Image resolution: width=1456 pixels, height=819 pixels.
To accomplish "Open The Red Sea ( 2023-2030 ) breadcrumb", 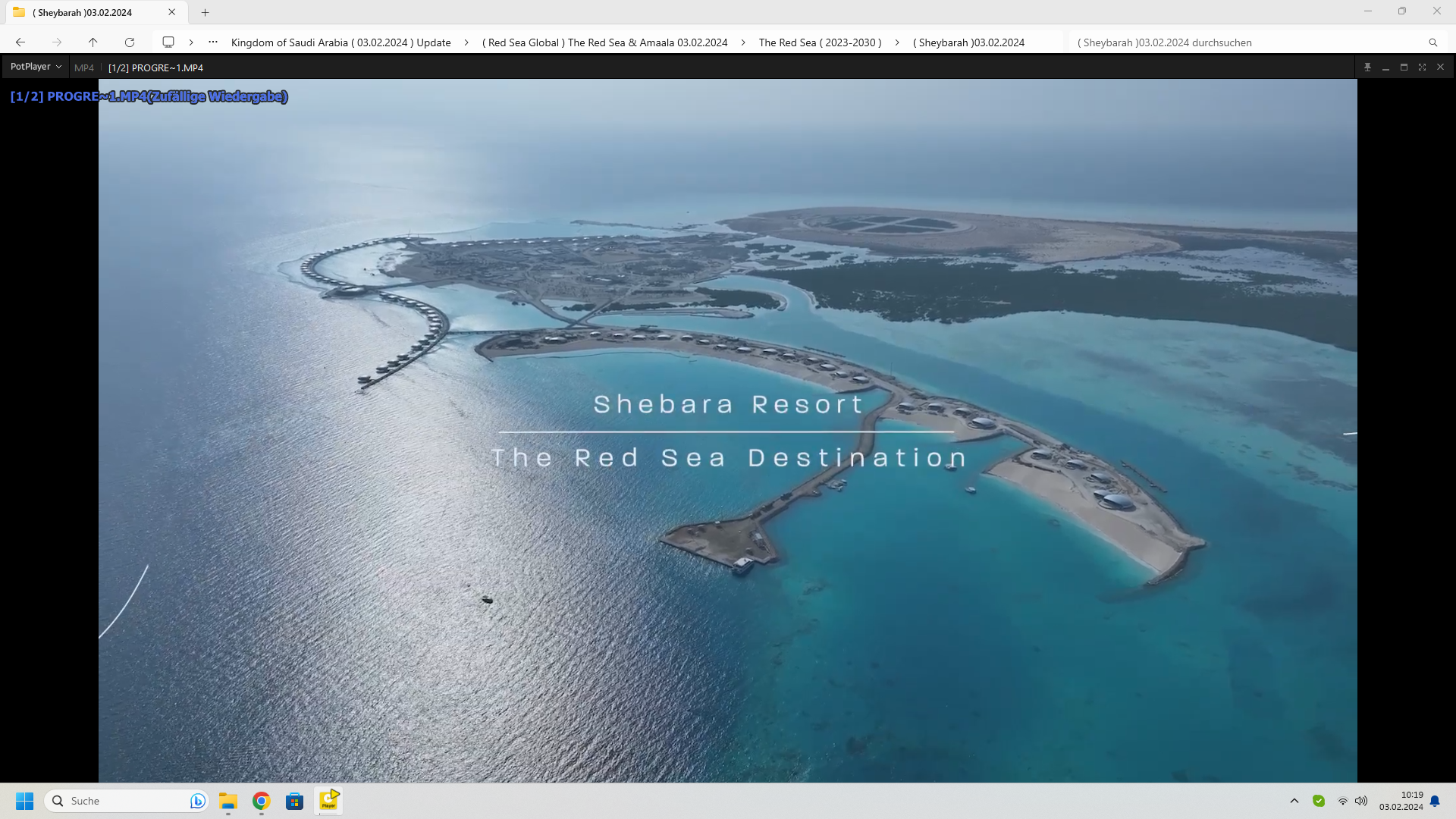I will [x=820, y=42].
